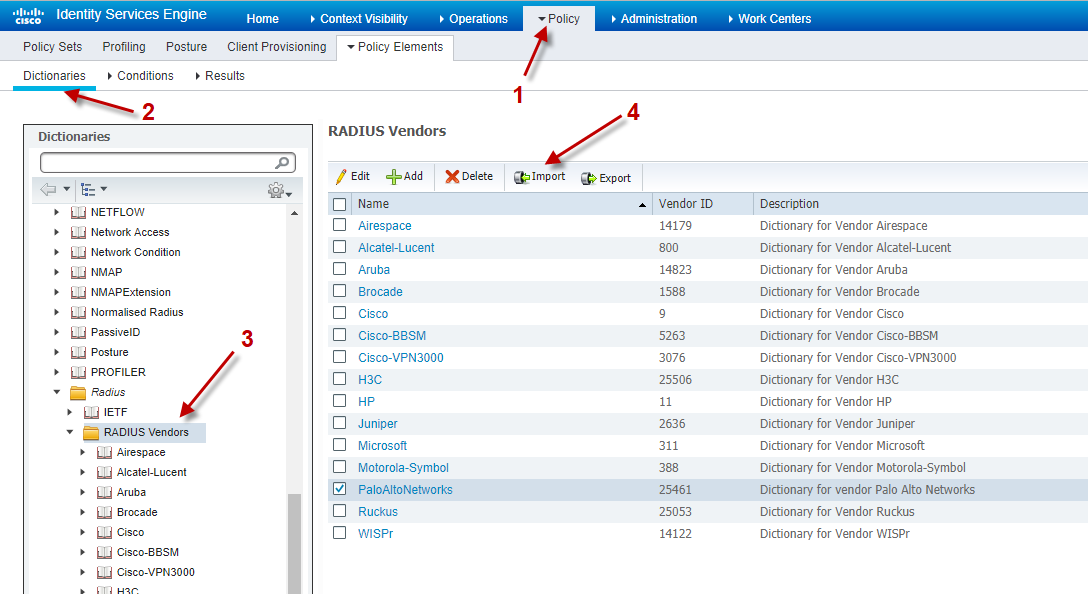Check the Alcatel-Lucent row checkbox

pos(339,247)
